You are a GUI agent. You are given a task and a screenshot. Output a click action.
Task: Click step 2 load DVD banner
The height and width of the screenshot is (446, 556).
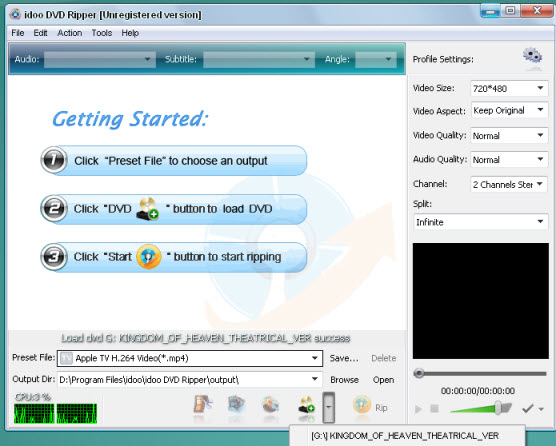[173, 209]
